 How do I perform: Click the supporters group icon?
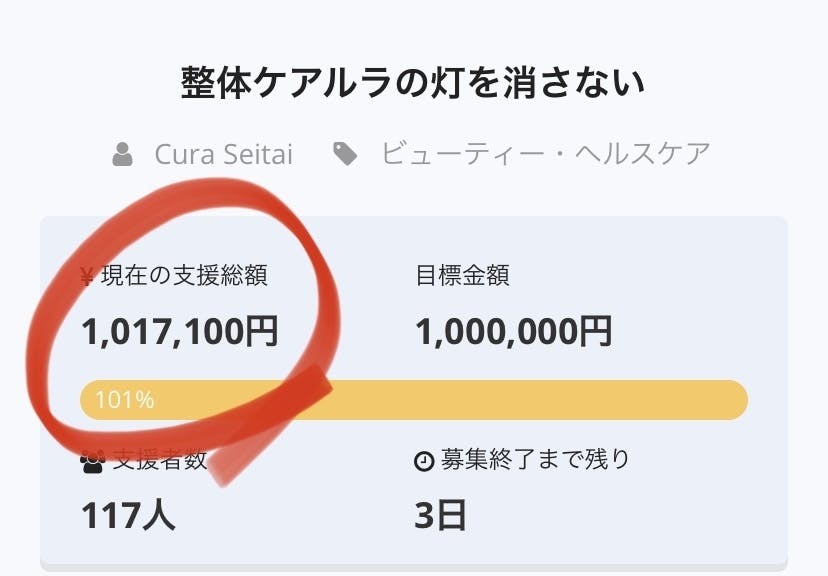[92, 462]
